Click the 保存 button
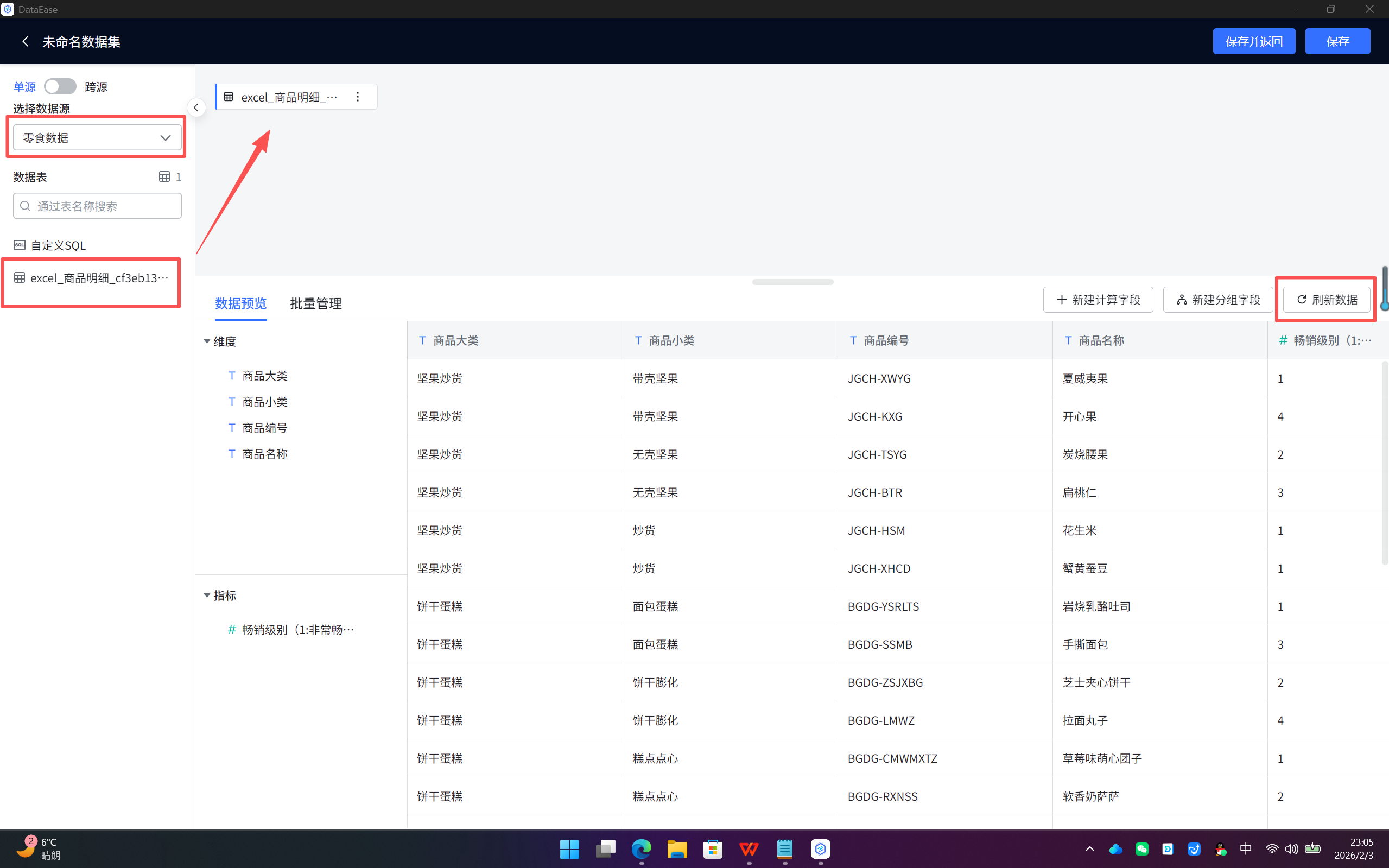 [1337, 41]
